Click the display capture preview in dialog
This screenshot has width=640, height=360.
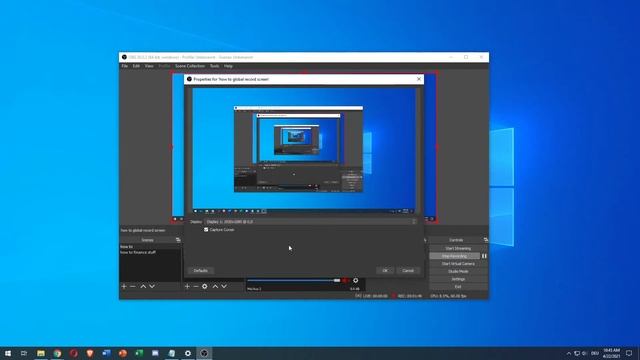304,151
